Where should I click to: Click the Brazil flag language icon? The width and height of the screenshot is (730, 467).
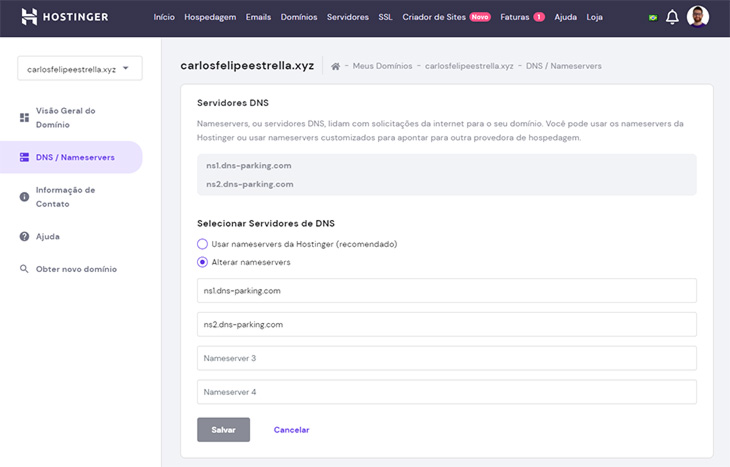(x=653, y=18)
